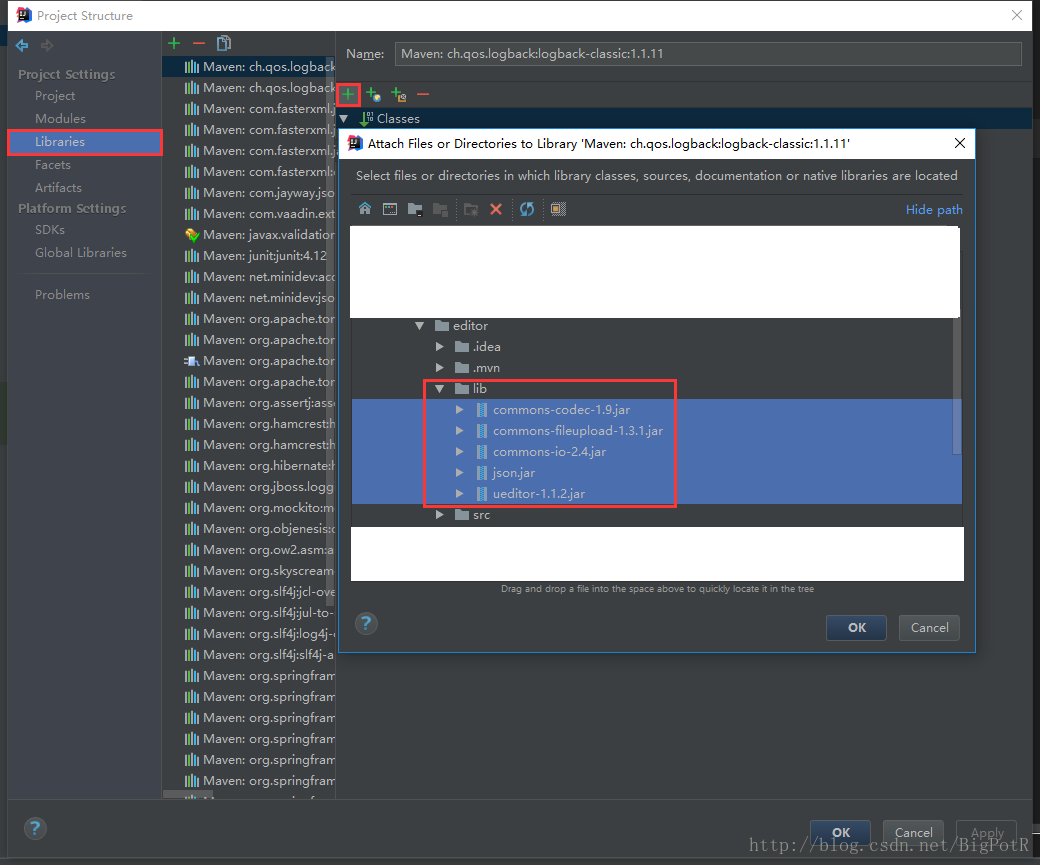Click the file tree vertical scrollbar
Viewport: 1040px width, 865px height.
(x=956, y=387)
